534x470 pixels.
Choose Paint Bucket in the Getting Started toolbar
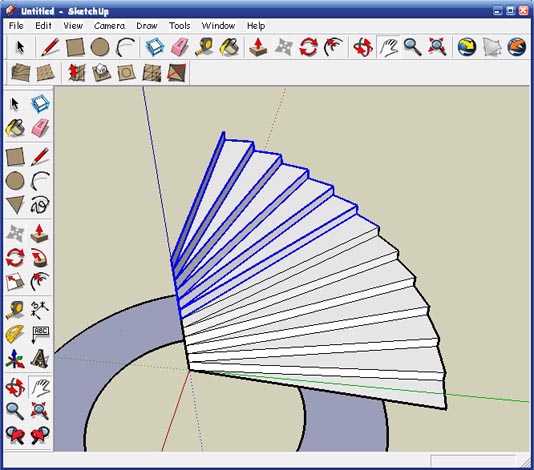(230, 47)
